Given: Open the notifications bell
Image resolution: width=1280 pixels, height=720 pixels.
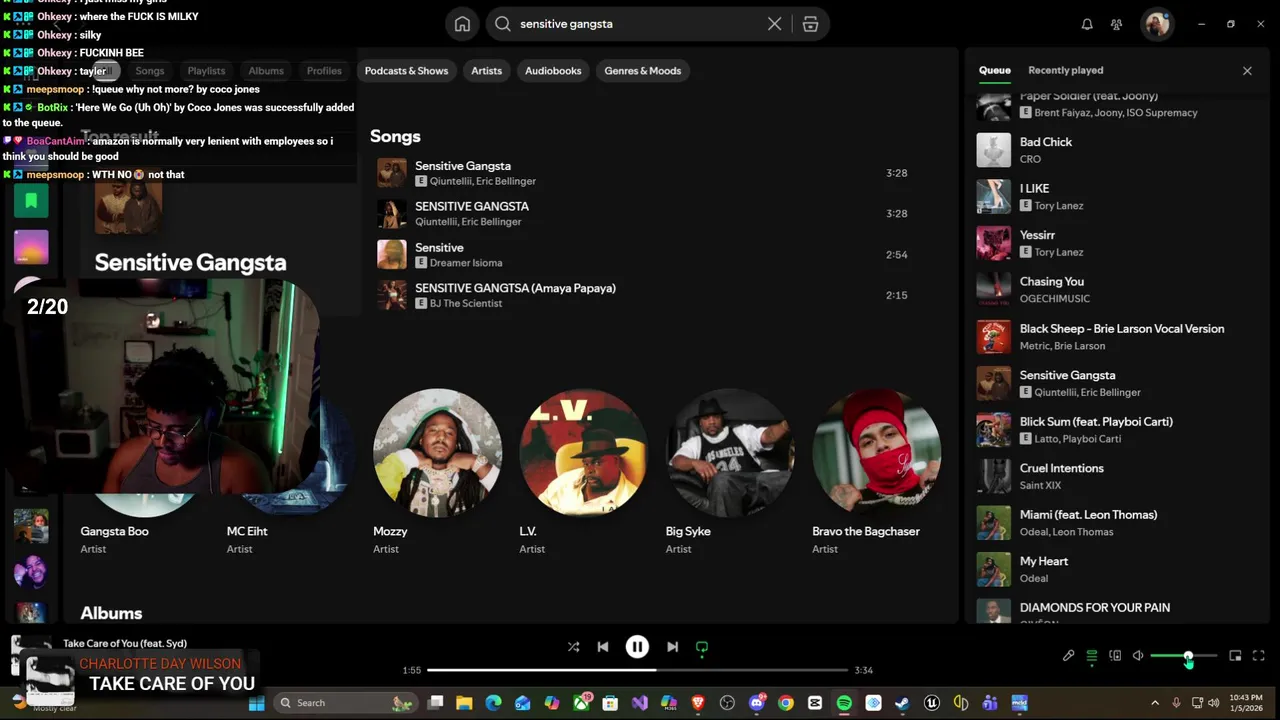Looking at the screenshot, I should 1087,24.
